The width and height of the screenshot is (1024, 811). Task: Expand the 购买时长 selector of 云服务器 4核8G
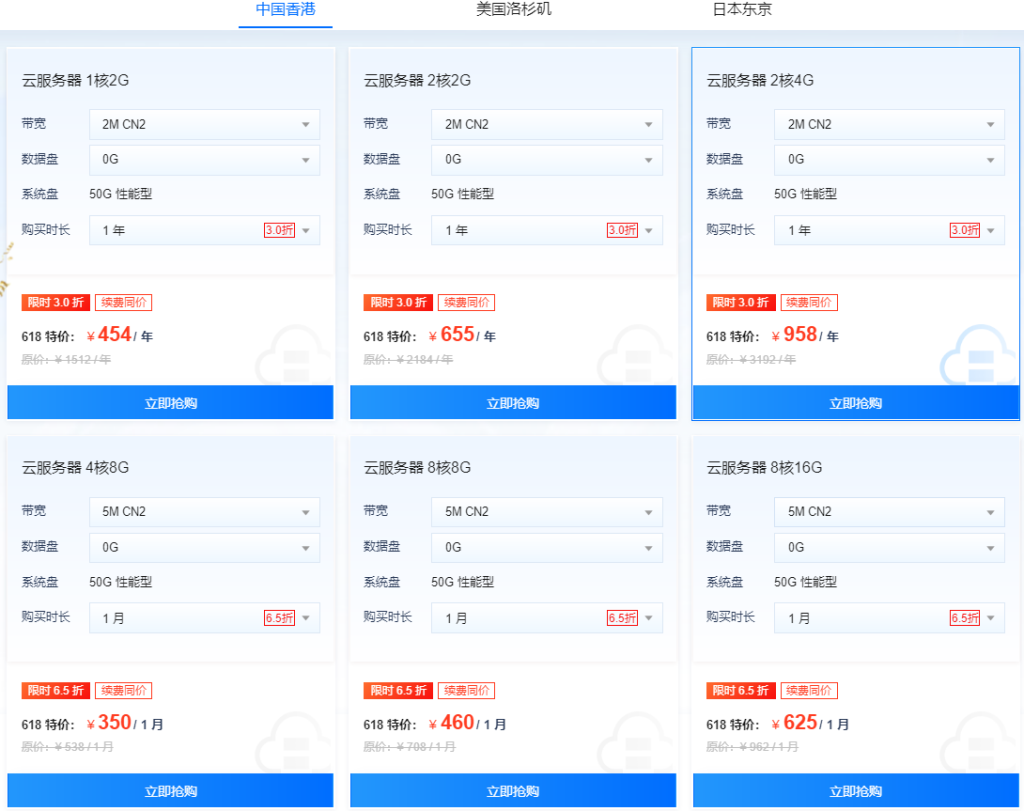[x=204, y=618]
